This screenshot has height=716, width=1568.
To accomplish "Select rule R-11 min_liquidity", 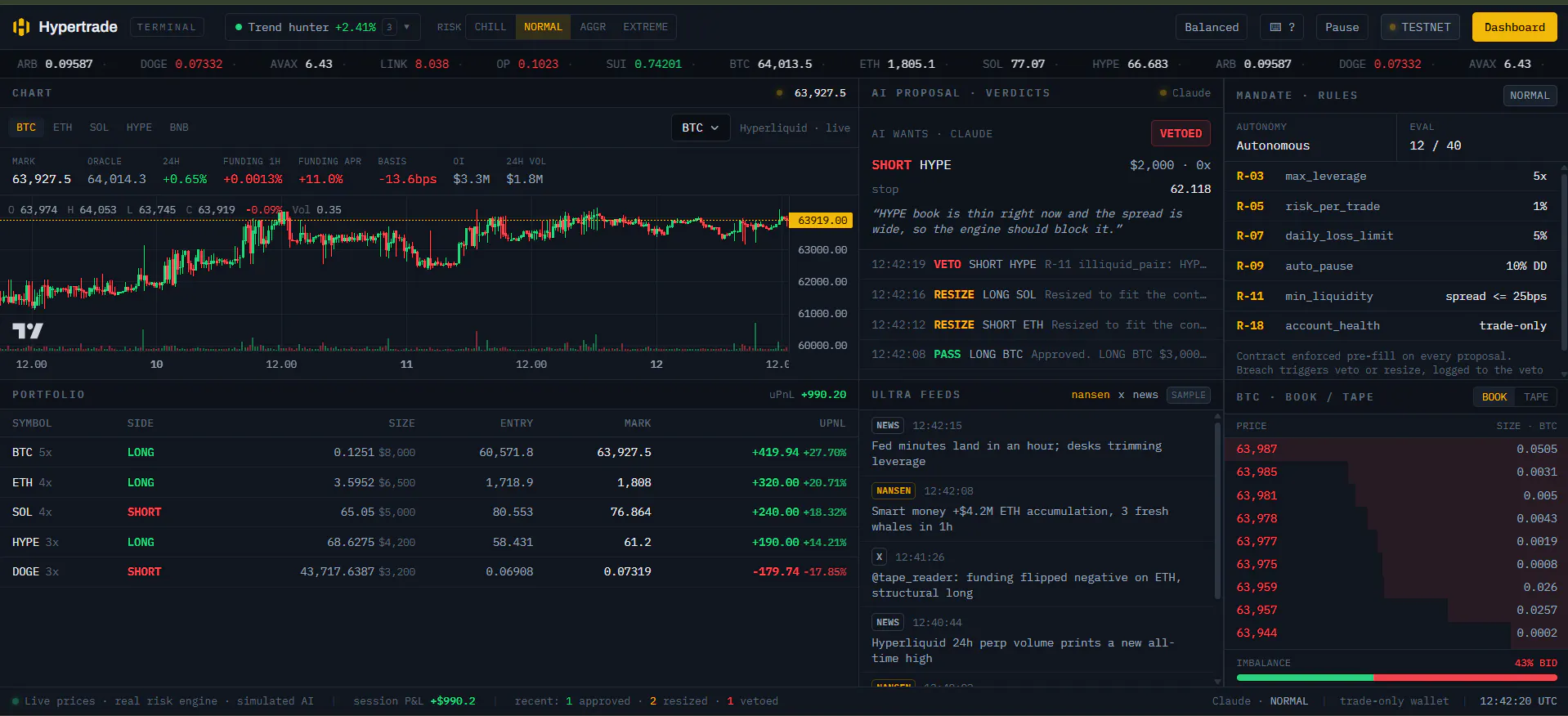I will pyautogui.click(x=1391, y=297).
